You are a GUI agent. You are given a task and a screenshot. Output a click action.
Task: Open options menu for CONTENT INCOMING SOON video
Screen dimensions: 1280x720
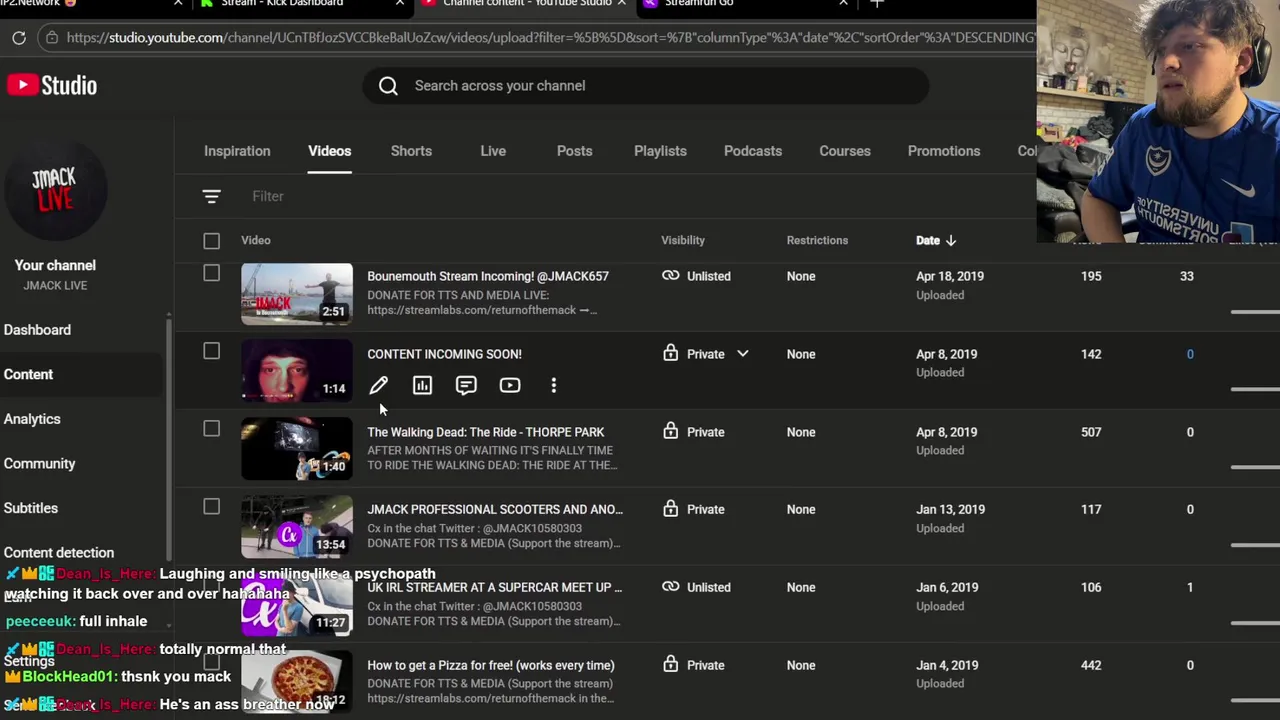[553, 385]
